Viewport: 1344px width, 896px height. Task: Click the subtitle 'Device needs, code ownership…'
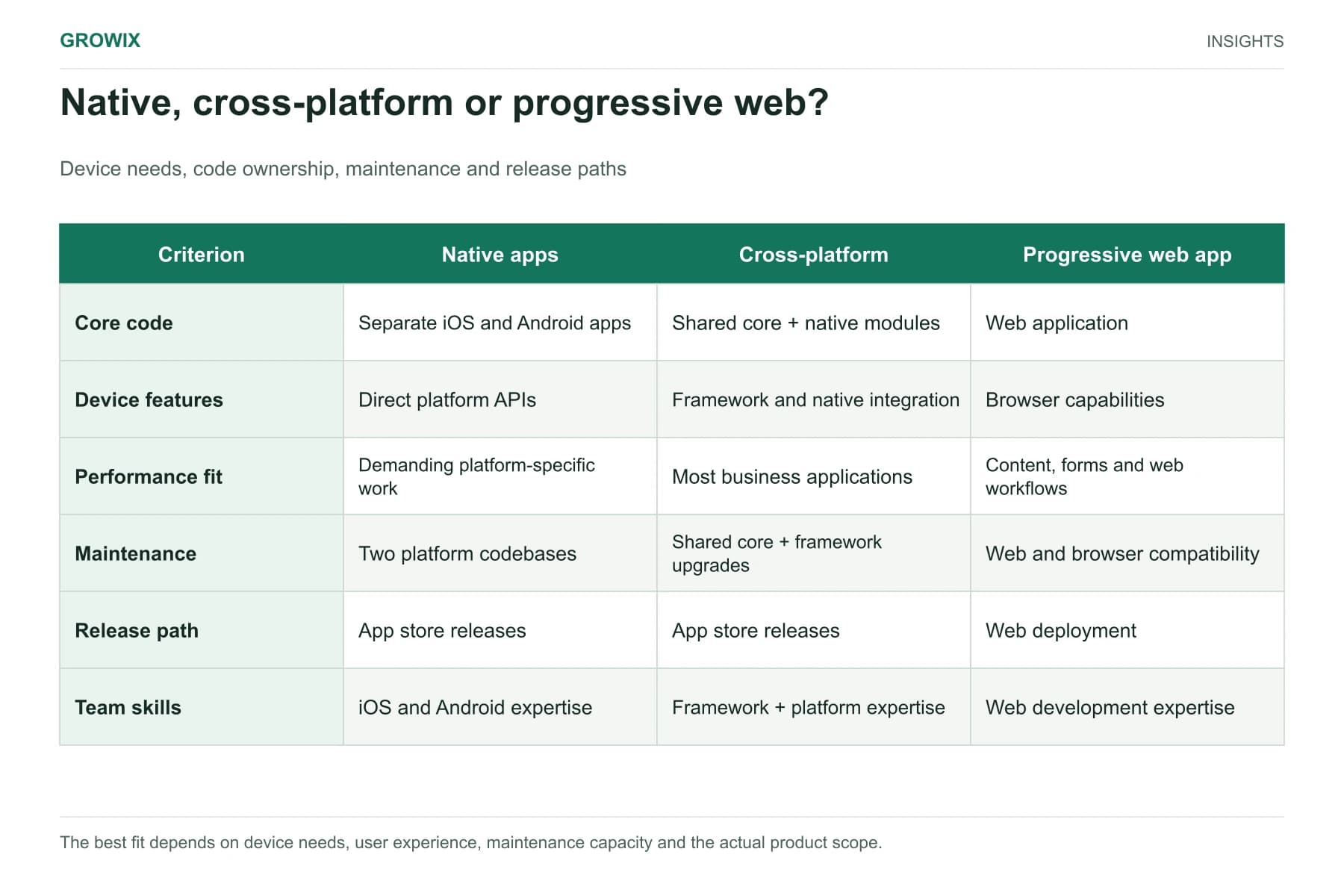343,169
